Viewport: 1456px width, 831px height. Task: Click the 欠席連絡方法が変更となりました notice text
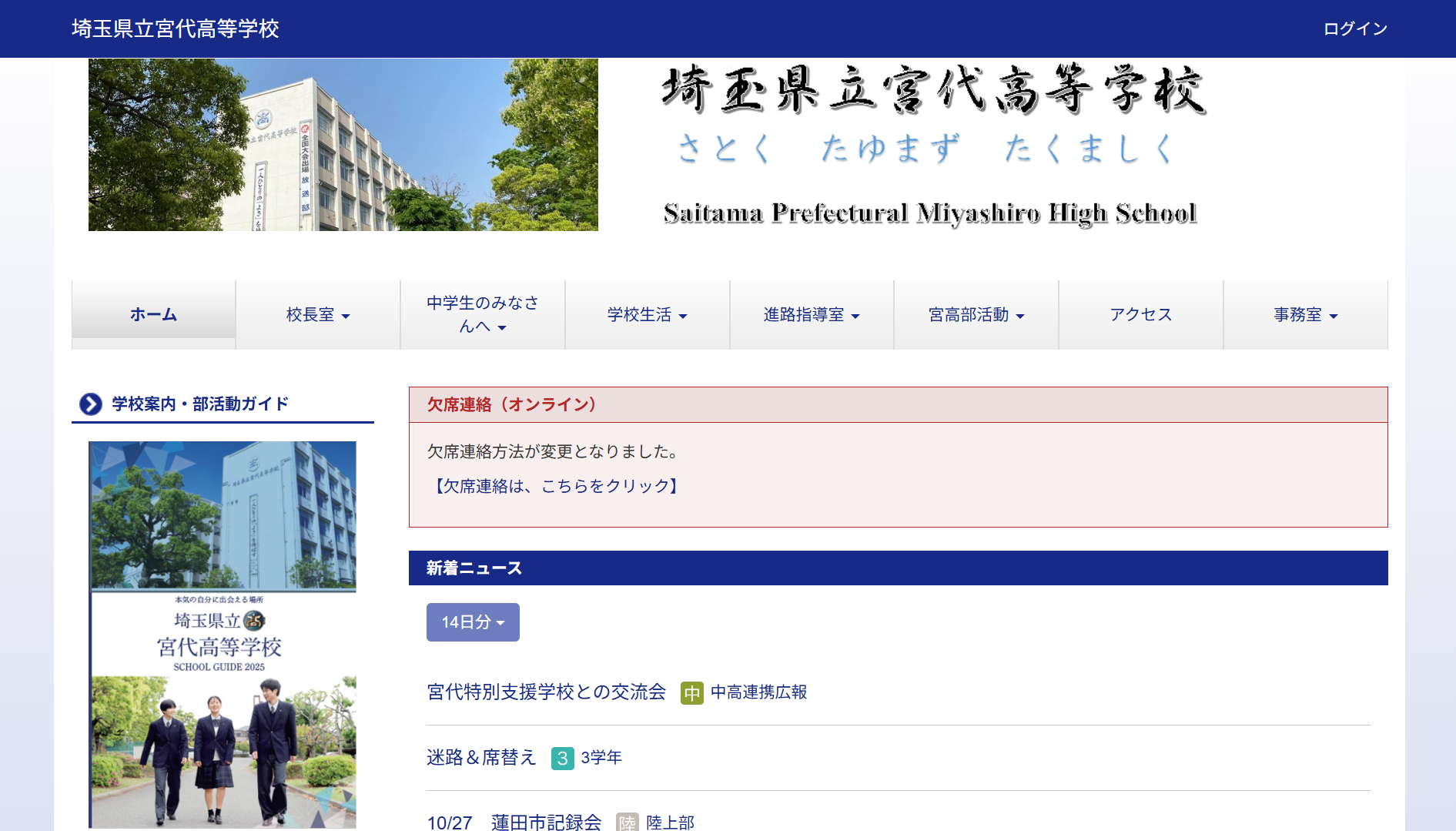[553, 451]
